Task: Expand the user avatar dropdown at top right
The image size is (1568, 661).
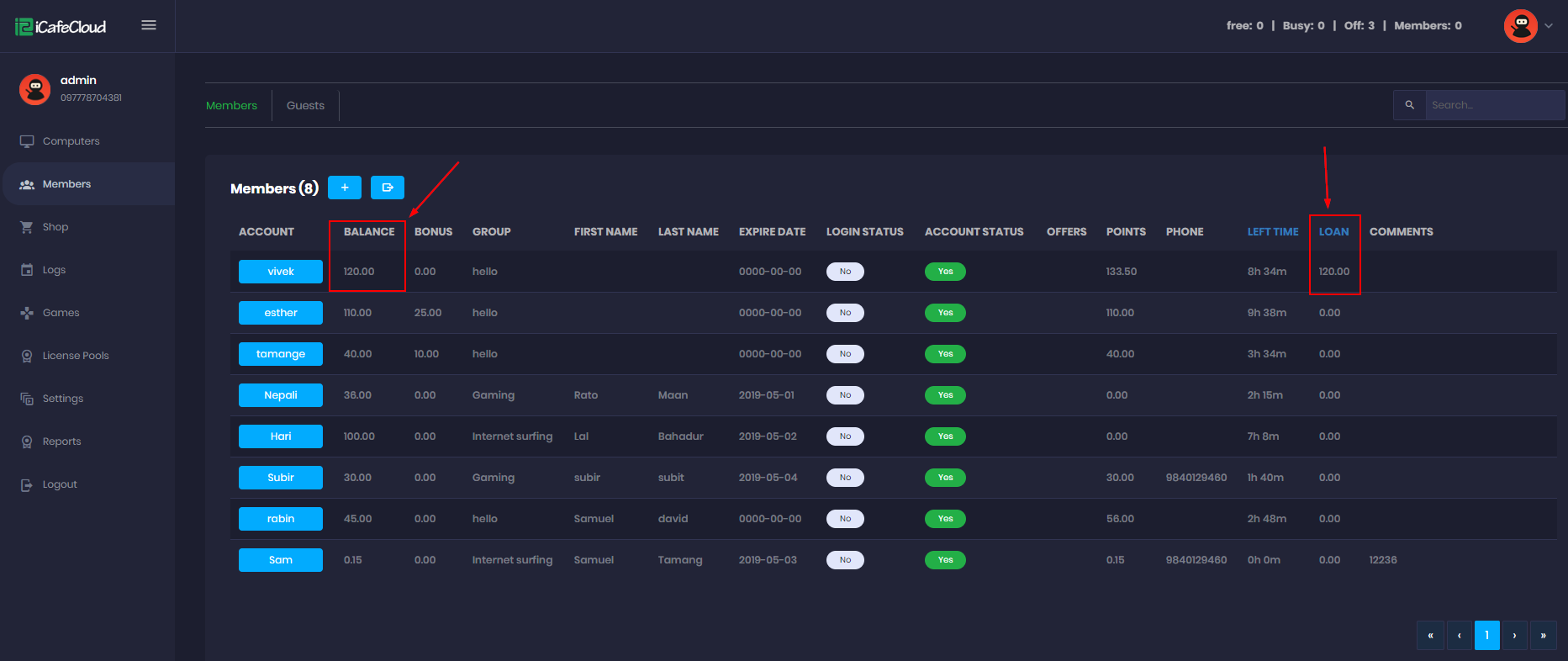Action: pyautogui.click(x=1529, y=26)
